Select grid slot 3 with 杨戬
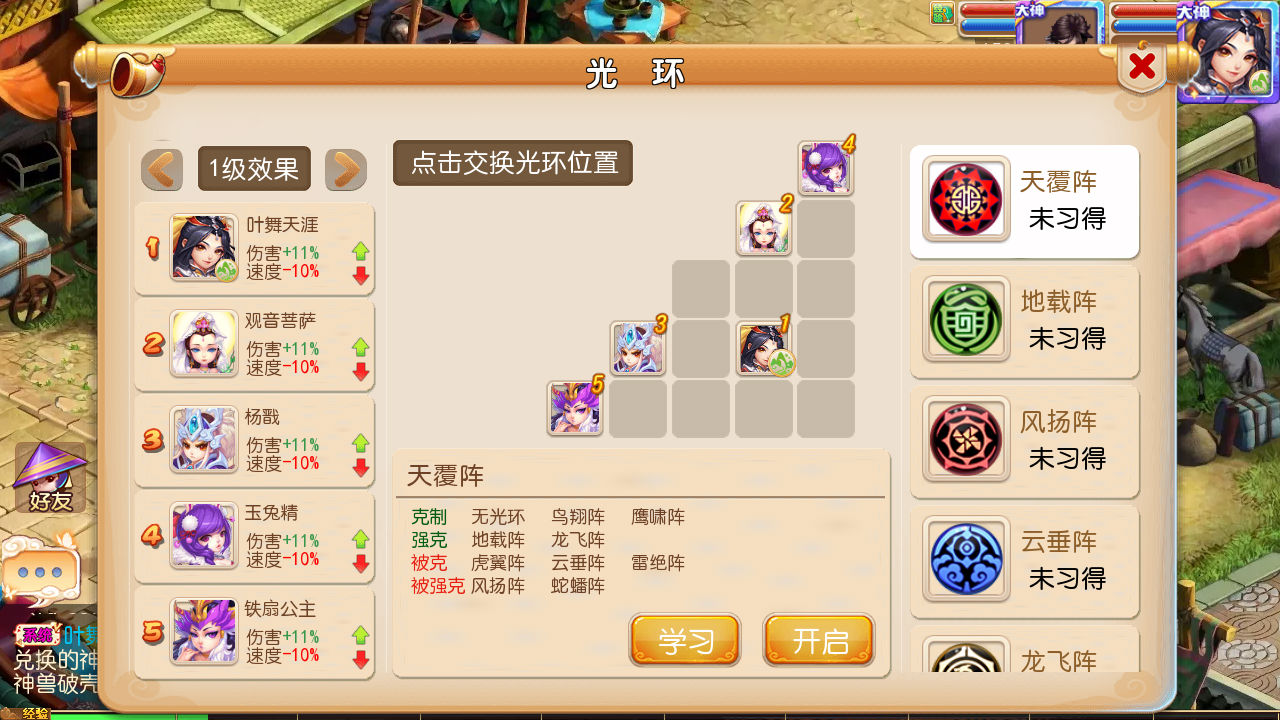 pos(638,348)
